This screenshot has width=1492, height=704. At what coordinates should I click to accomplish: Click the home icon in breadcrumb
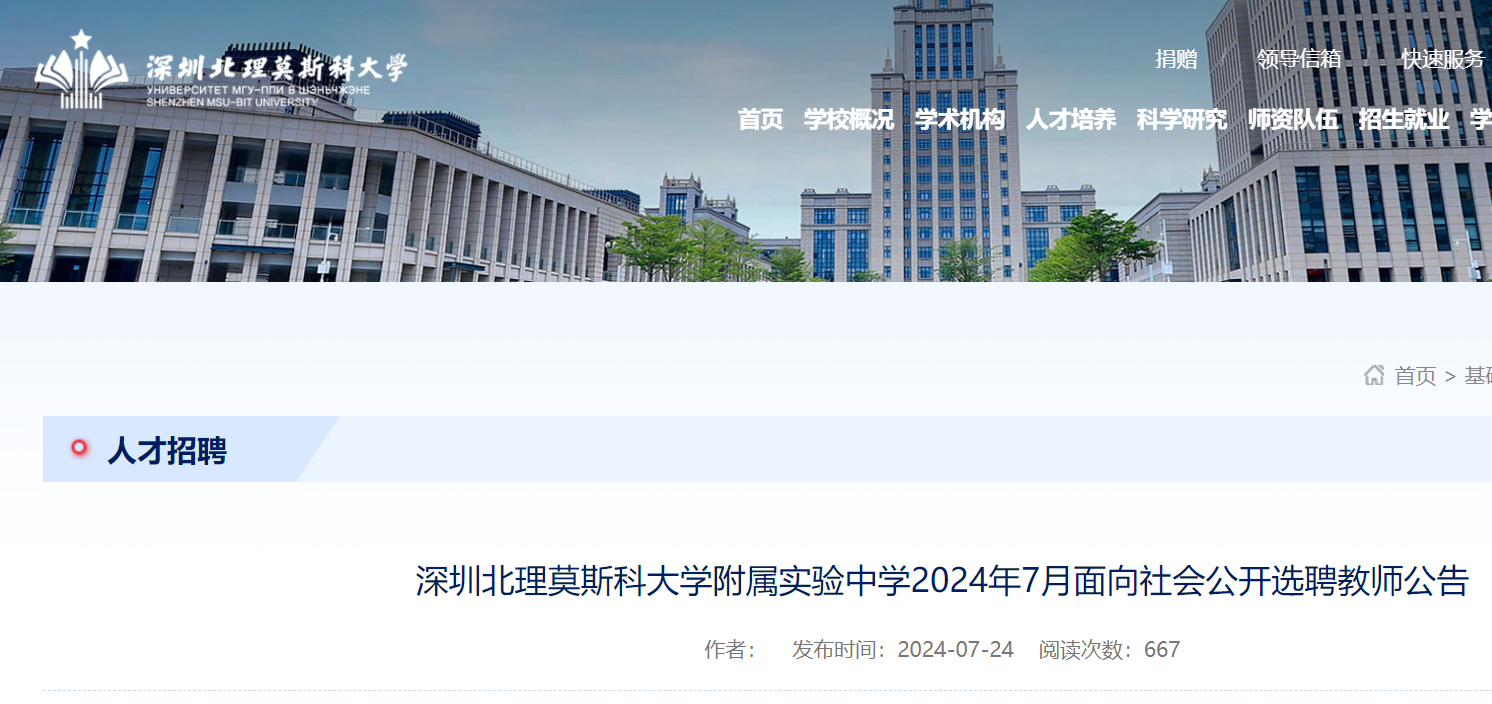click(x=1374, y=375)
